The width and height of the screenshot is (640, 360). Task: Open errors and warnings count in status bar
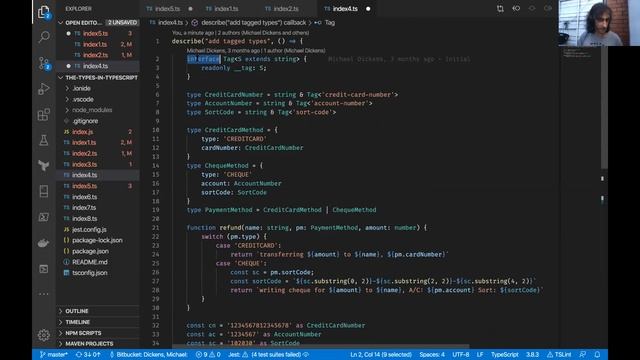point(208,354)
